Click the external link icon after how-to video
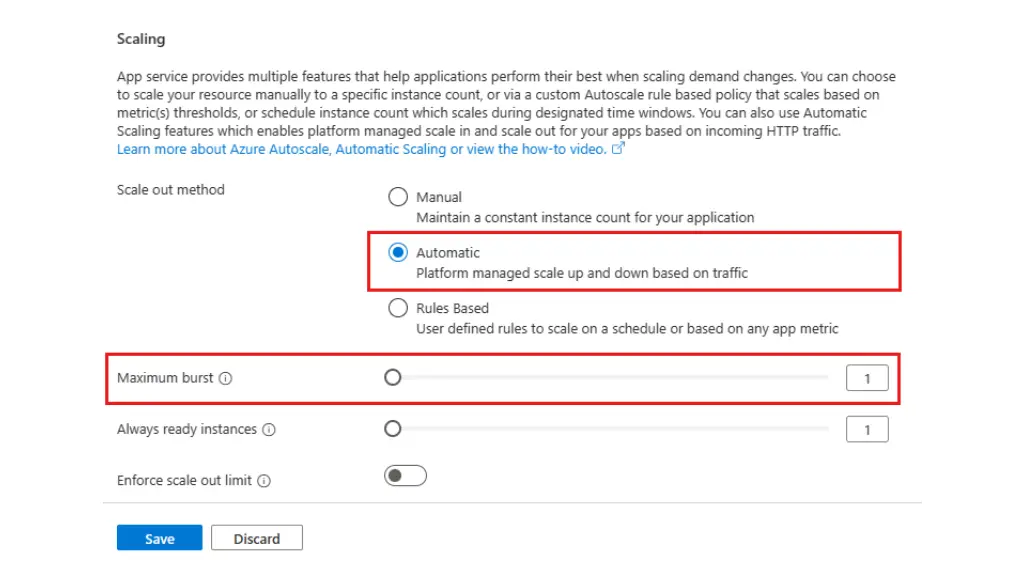 coord(618,148)
